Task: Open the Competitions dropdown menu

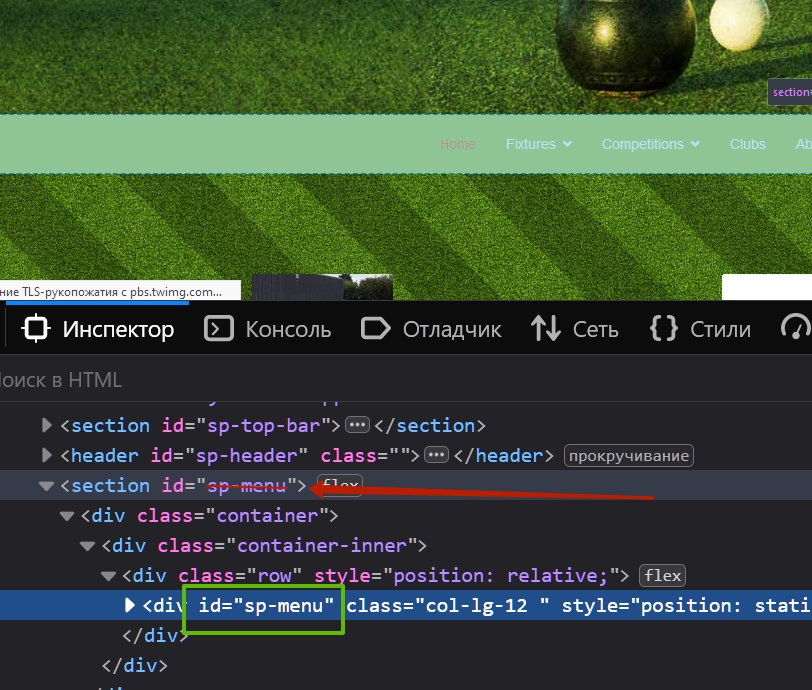Action: pyautogui.click(x=650, y=144)
